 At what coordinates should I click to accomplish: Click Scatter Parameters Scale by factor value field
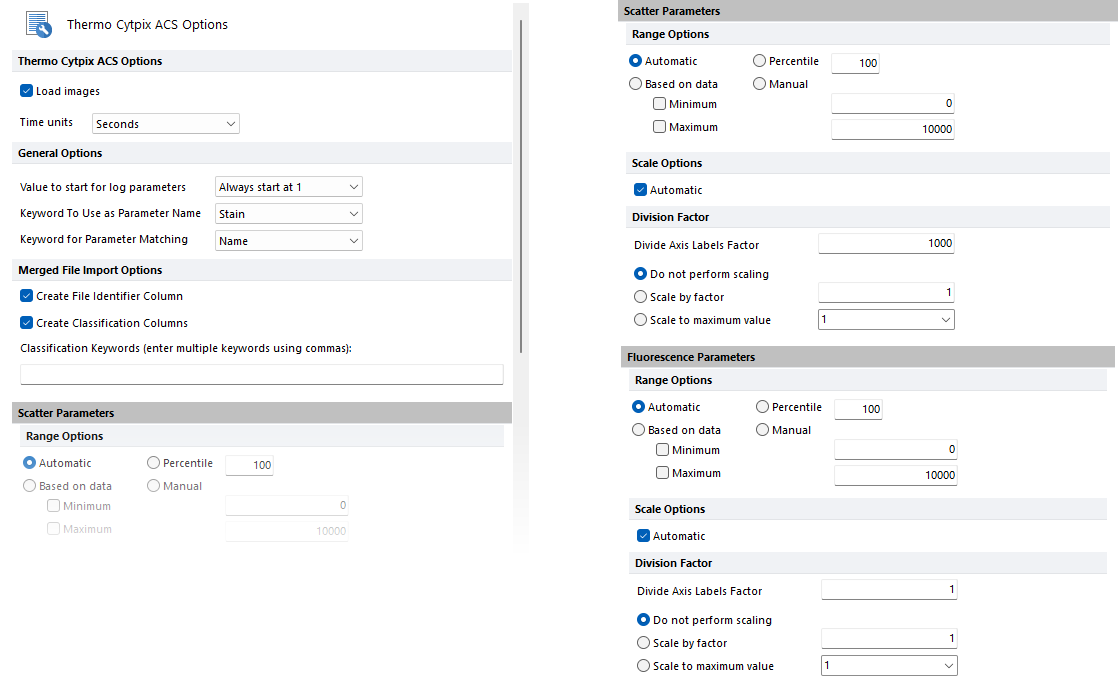(x=886, y=292)
